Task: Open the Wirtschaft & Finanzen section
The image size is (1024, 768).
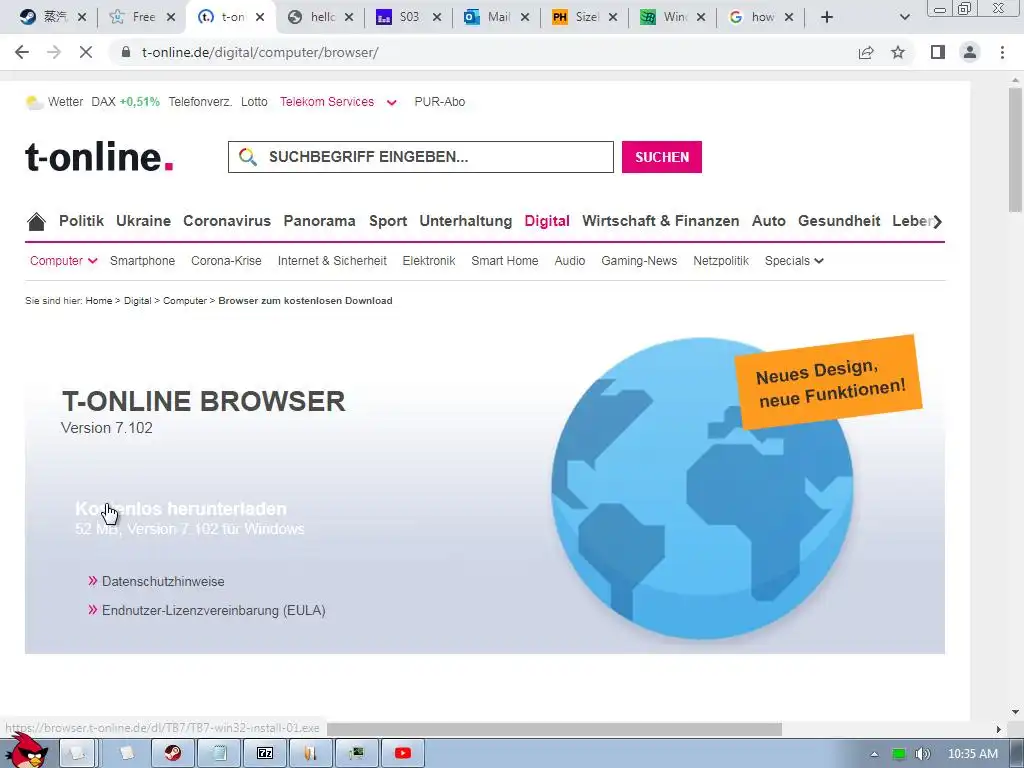Action: tap(661, 221)
